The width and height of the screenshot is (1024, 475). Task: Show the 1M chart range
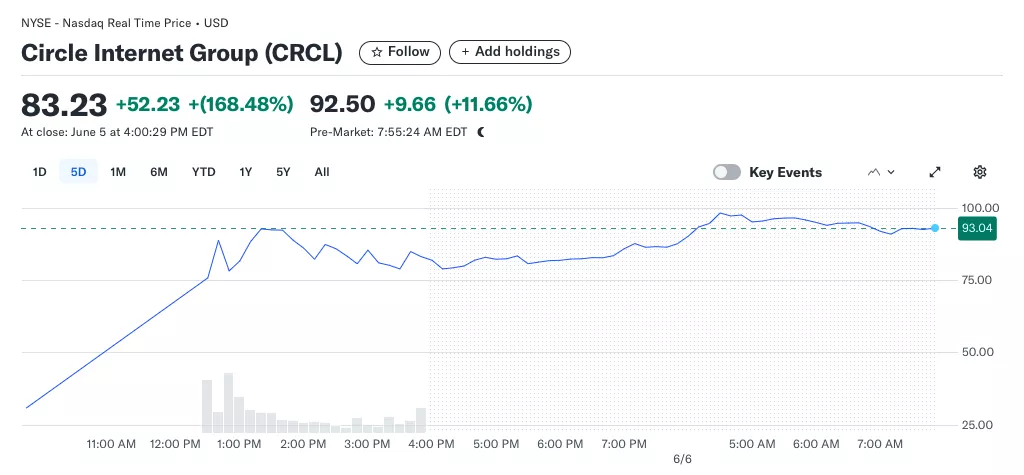(118, 172)
